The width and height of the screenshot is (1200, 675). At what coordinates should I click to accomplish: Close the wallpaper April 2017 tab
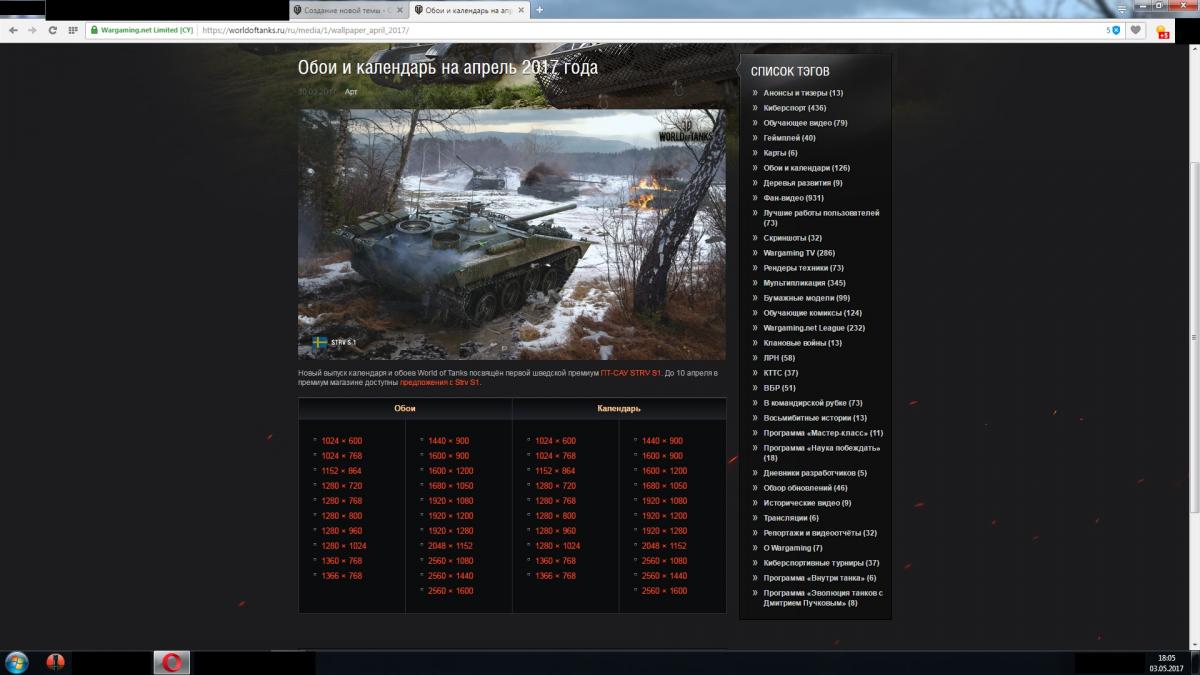pyautogui.click(x=523, y=9)
